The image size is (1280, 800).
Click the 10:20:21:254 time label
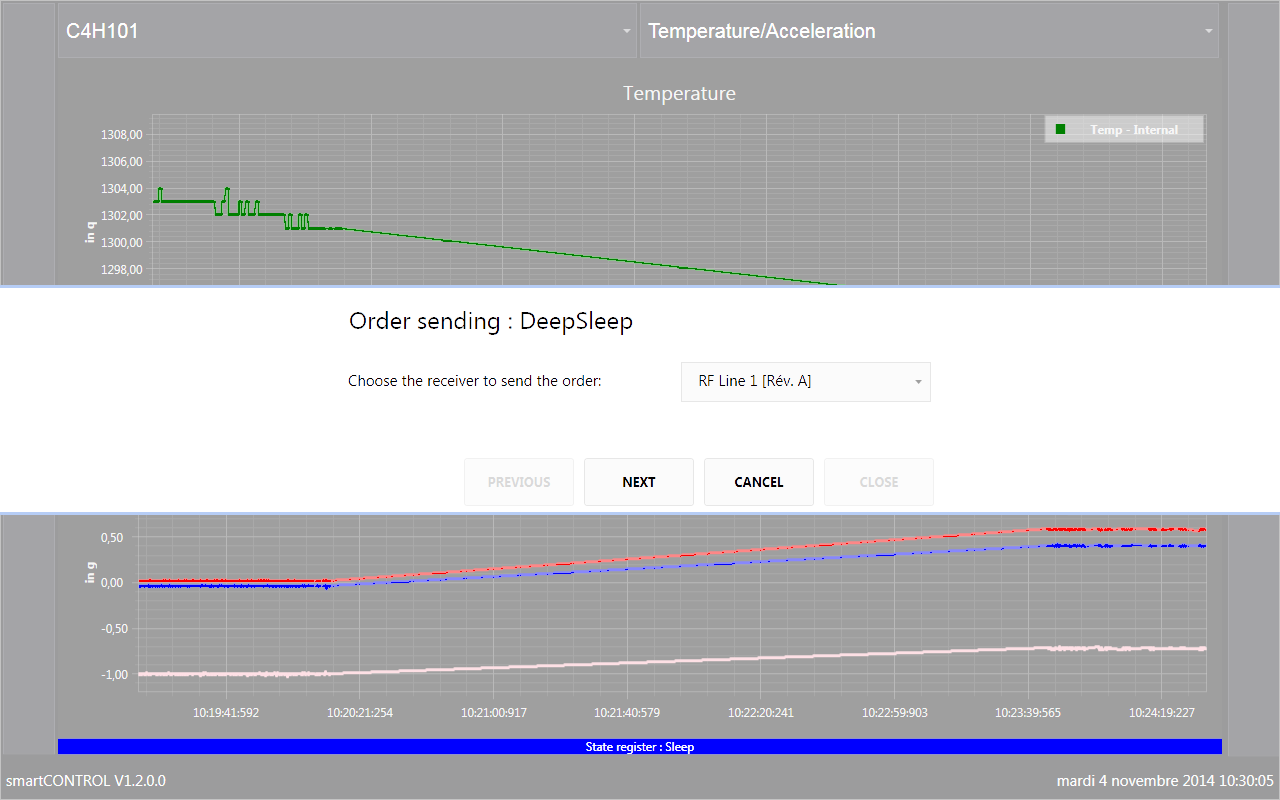(360, 713)
